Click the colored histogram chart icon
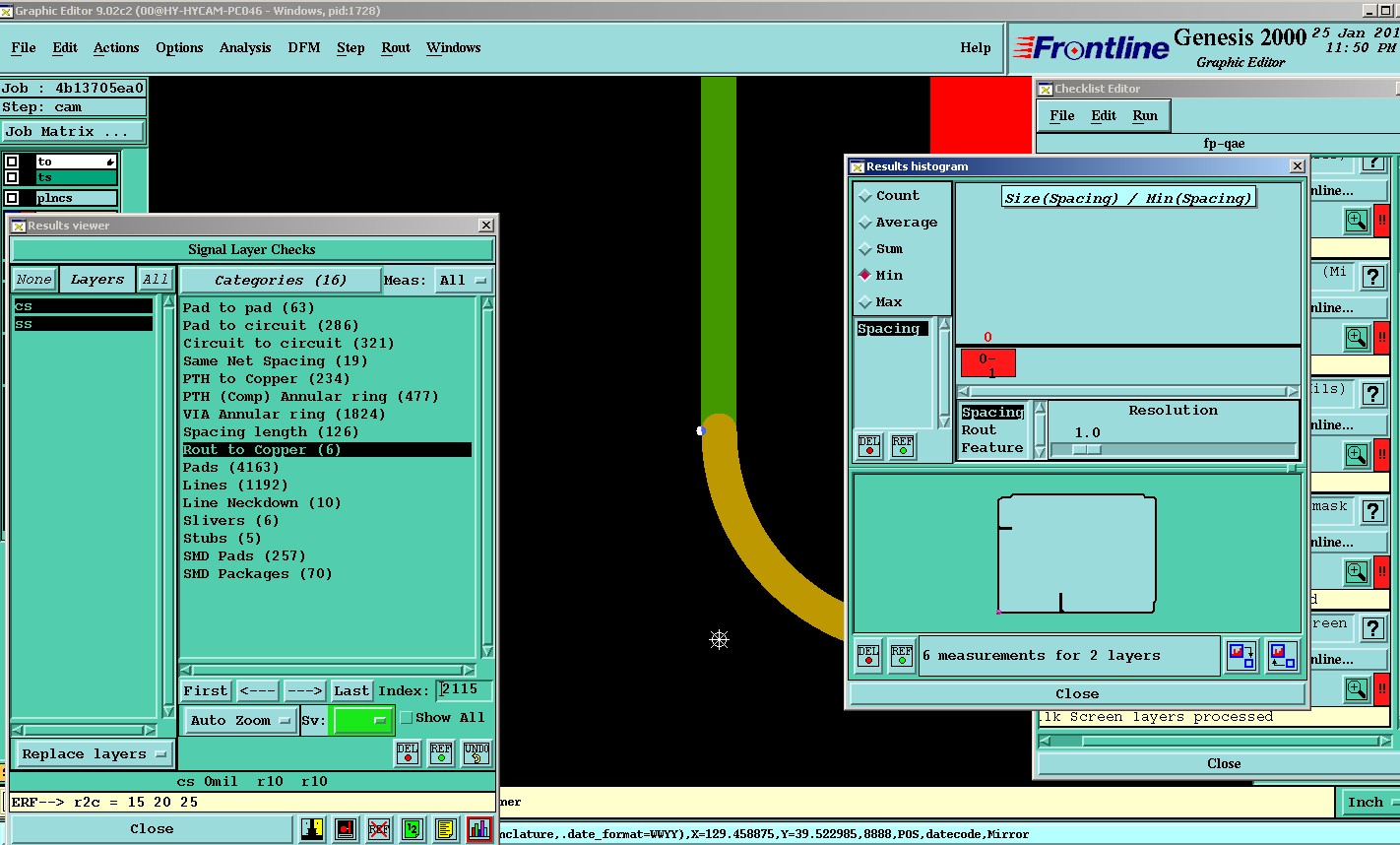This screenshot has width=1400, height=845. (x=479, y=829)
